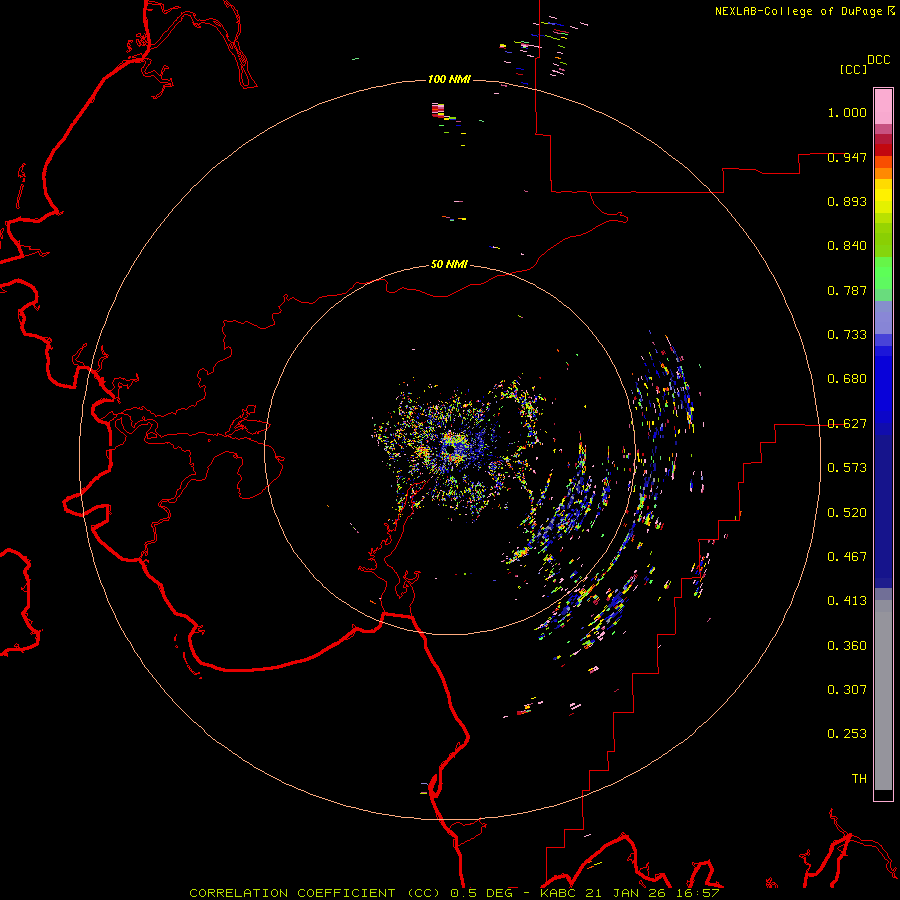Click the DCC product label
The width and height of the screenshot is (900, 900).
click(x=879, y=60)
